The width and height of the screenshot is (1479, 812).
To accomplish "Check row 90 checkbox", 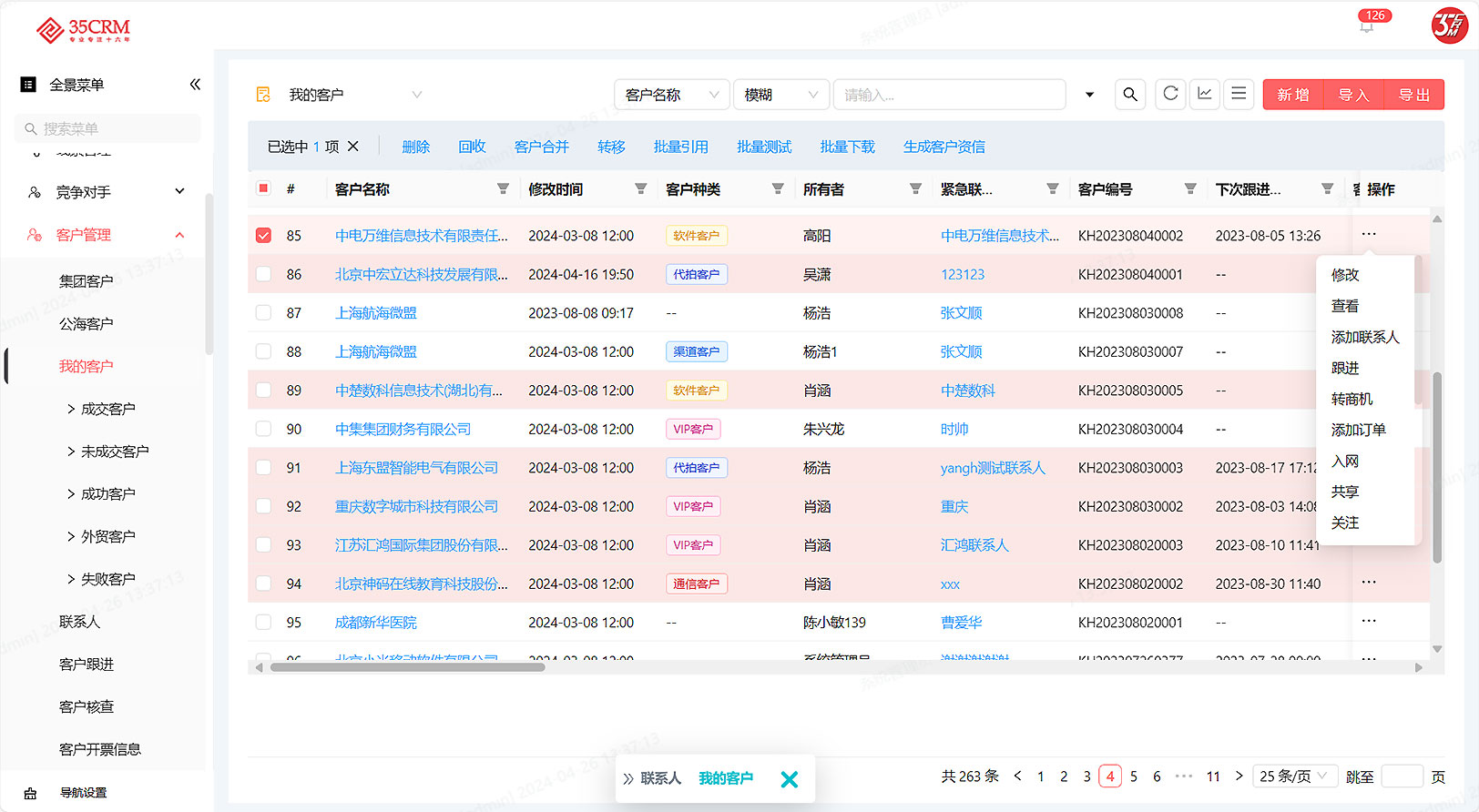I will 263,429.
